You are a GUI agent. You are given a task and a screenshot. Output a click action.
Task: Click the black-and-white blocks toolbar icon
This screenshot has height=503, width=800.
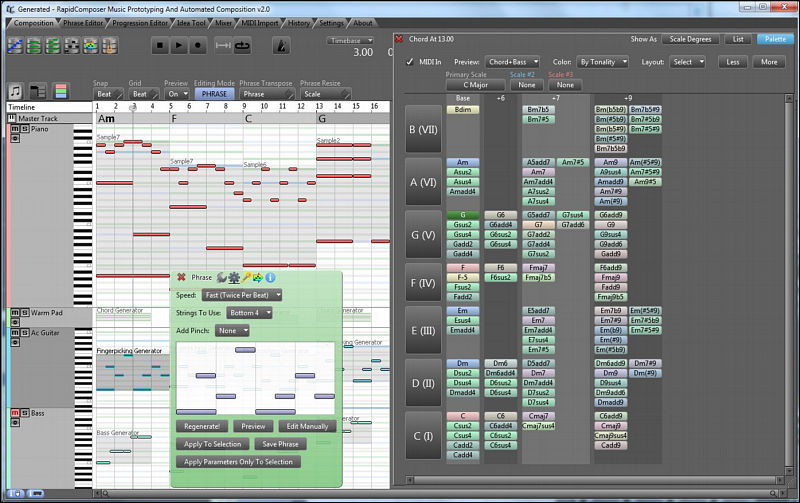pos(71,46)
